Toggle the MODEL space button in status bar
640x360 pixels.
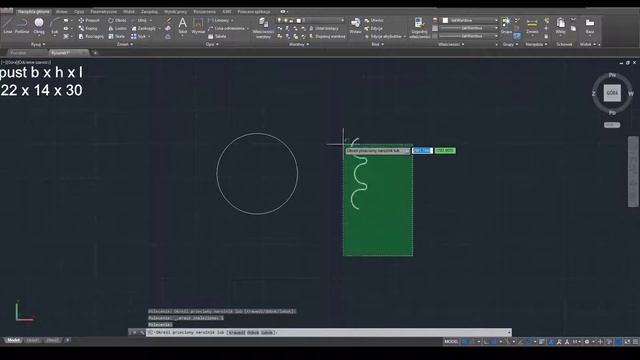(451, 342)
